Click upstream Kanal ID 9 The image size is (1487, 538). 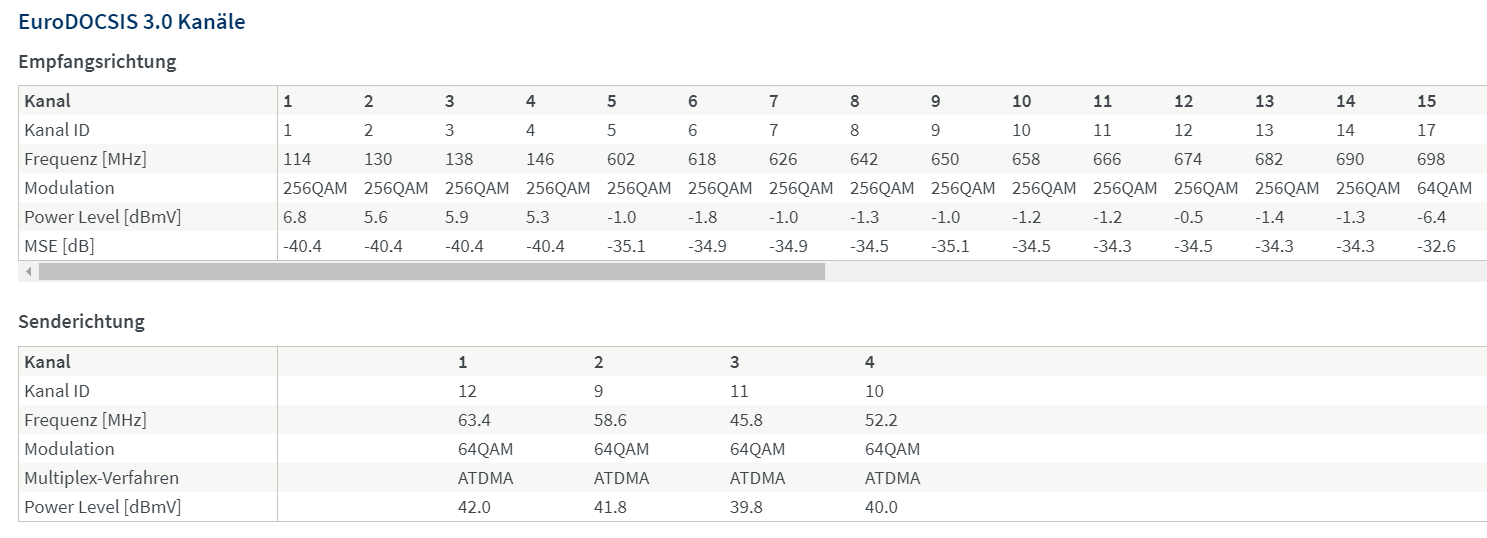coord(598,391)
